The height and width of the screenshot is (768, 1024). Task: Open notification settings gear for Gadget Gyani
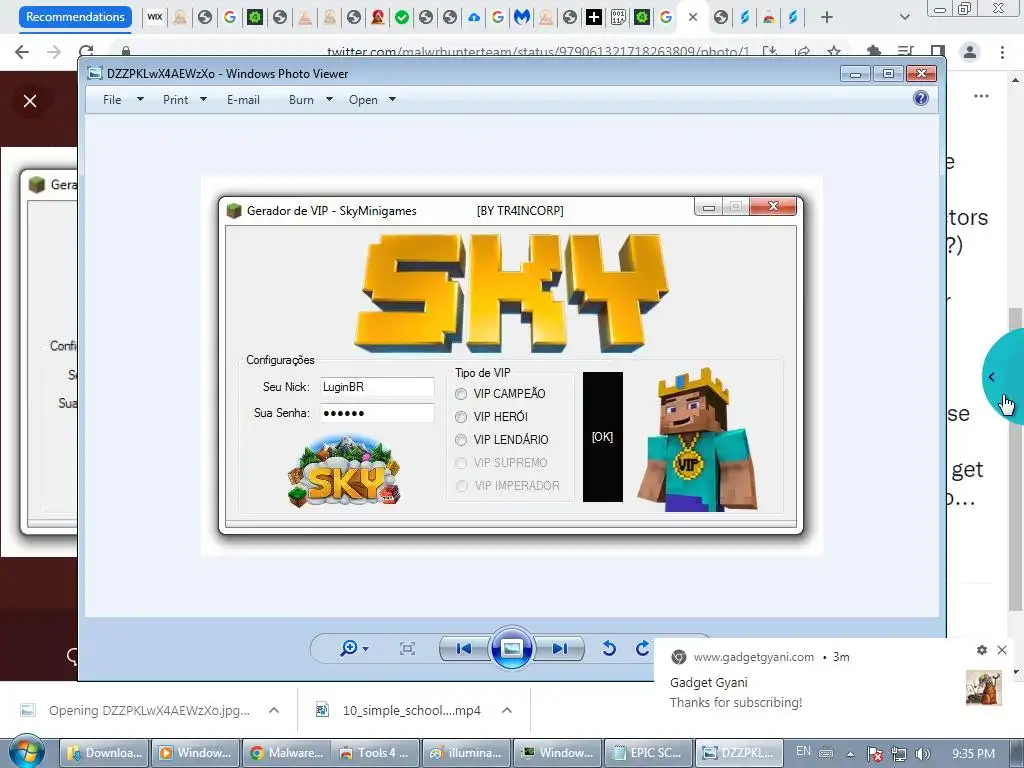click(x=982, y=650)
